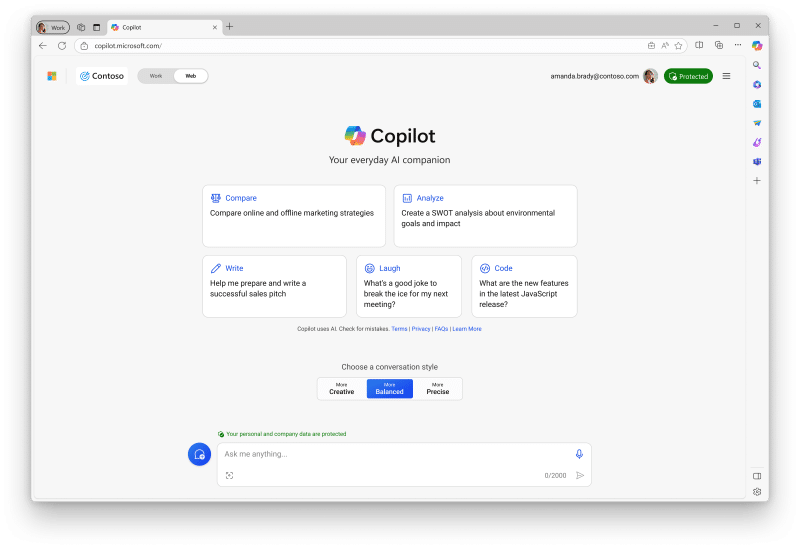Click the green Protected badge
Image resolution: width=800 pixels, height=548 pixels.
tap(688, 76)
